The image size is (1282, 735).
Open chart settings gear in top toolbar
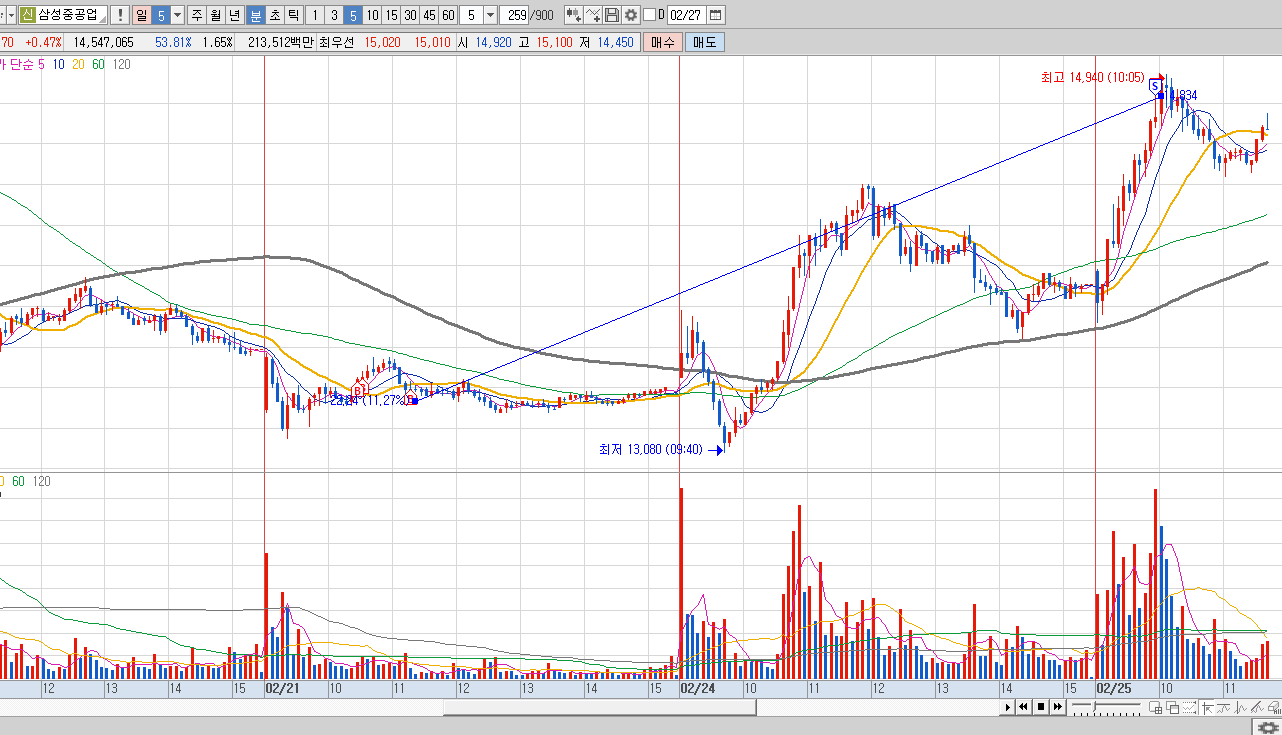coord(630,15)
